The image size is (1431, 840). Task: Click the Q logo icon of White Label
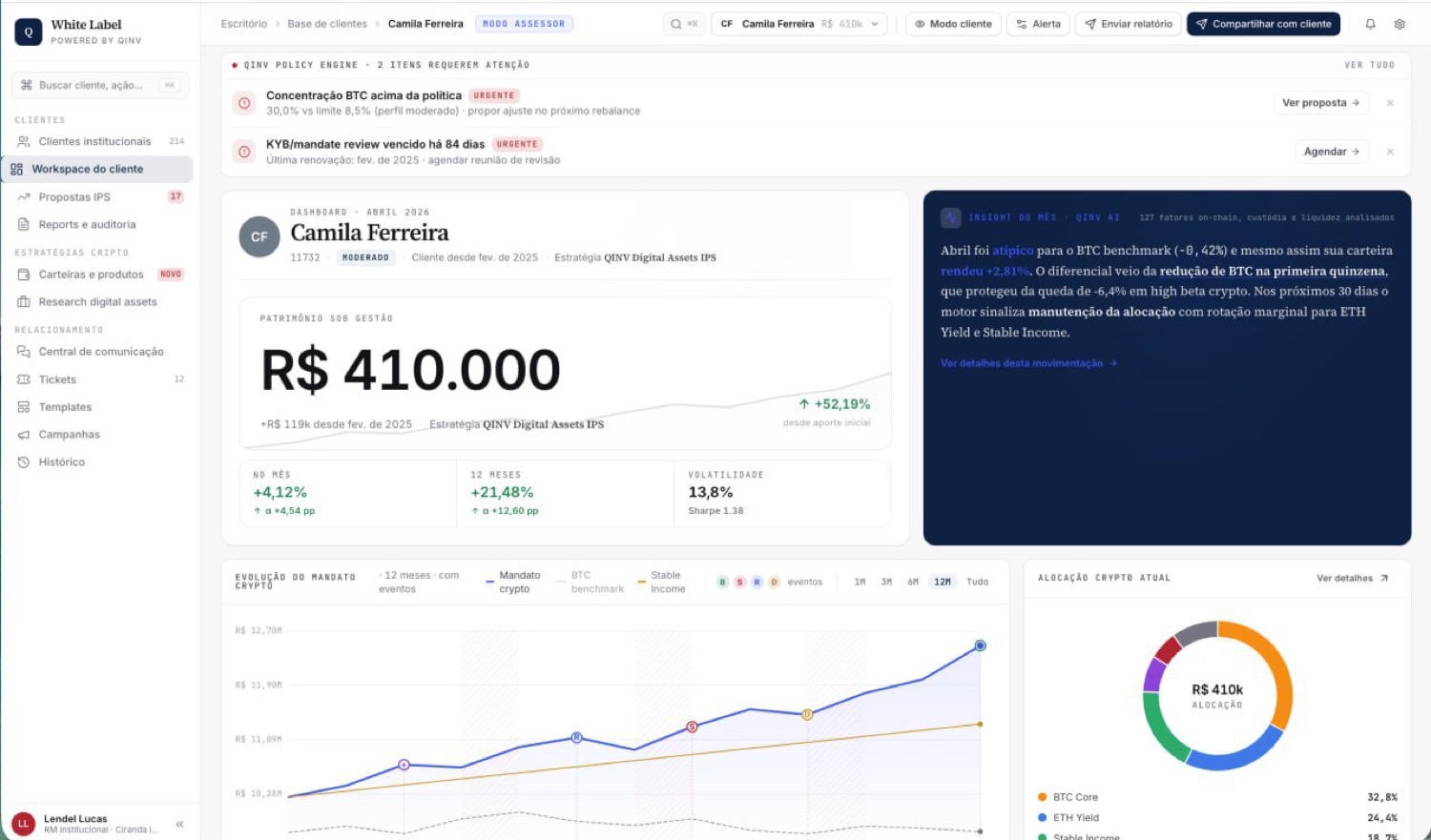(x=29, y=31)
